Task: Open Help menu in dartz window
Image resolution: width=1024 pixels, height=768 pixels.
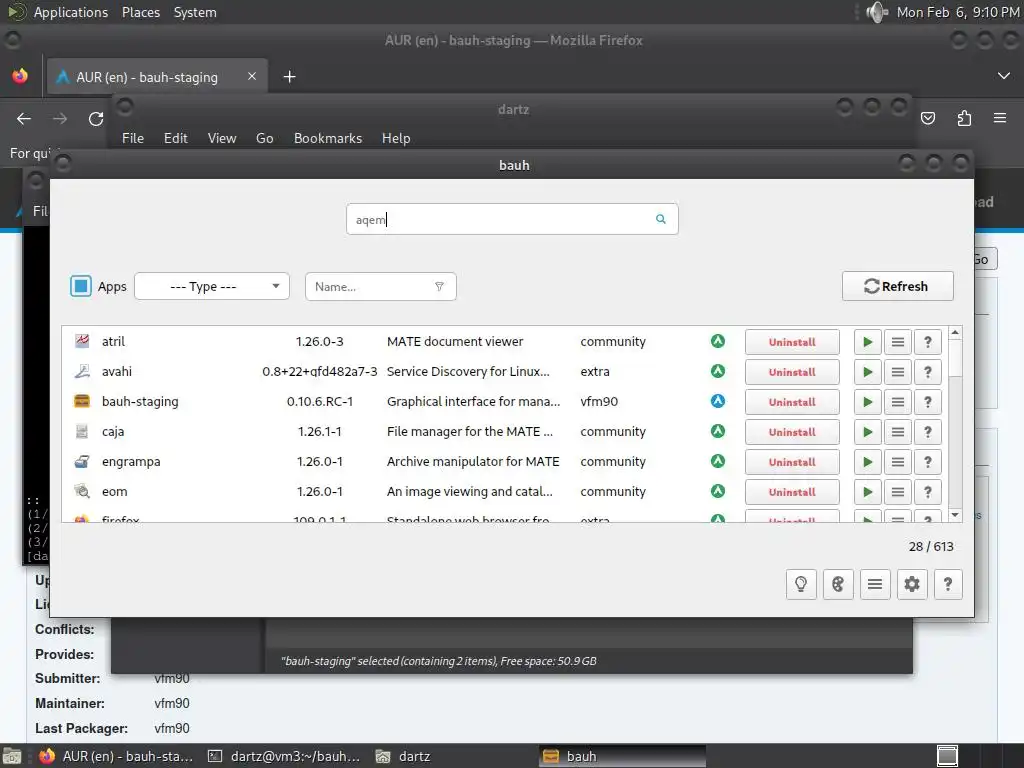Action: (x=396, y=138)
